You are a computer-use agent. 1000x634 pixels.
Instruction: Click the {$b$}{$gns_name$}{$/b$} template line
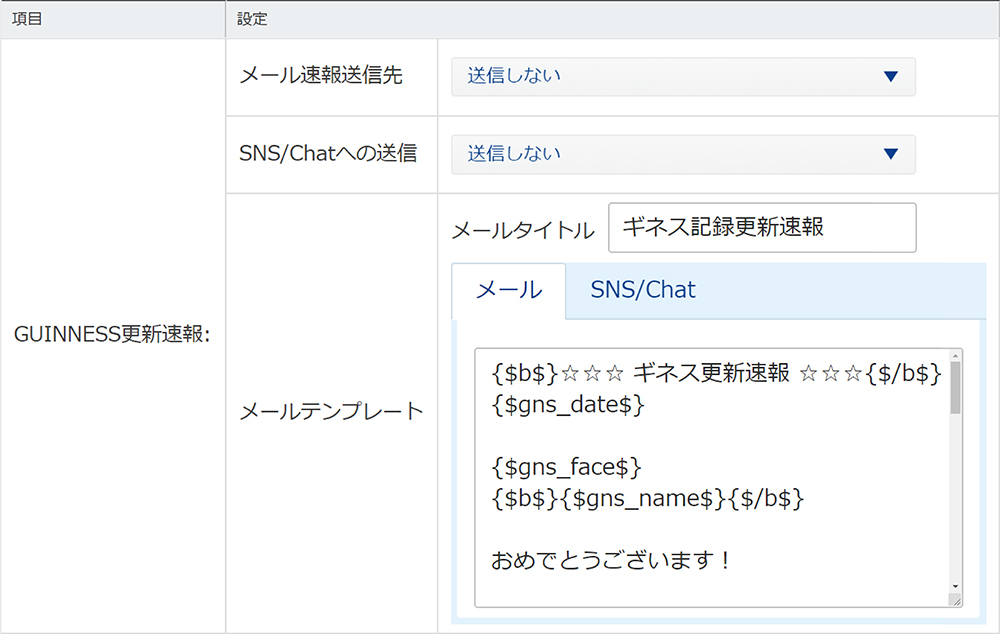648,498
